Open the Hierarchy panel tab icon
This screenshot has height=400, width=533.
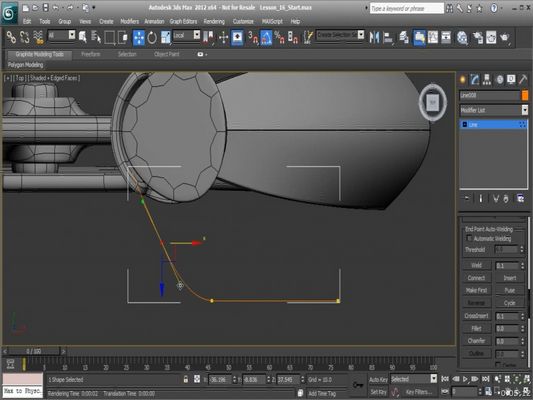[487, 80]
